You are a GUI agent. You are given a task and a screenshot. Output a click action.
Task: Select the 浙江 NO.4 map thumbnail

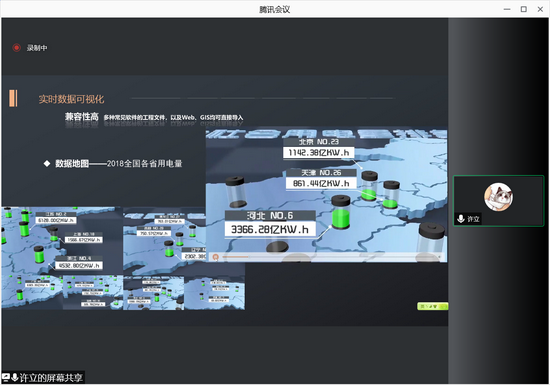[62, 241]
